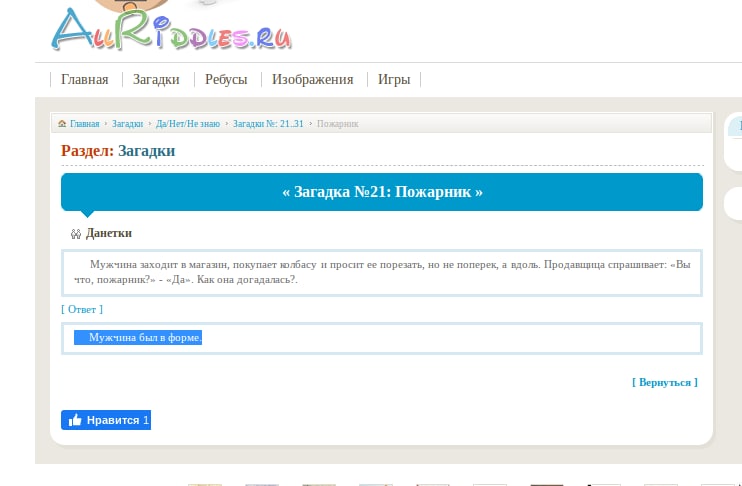Click the [ Вернуться ] link
This screenshot has width=742, height=486.
tap(664, 382)
